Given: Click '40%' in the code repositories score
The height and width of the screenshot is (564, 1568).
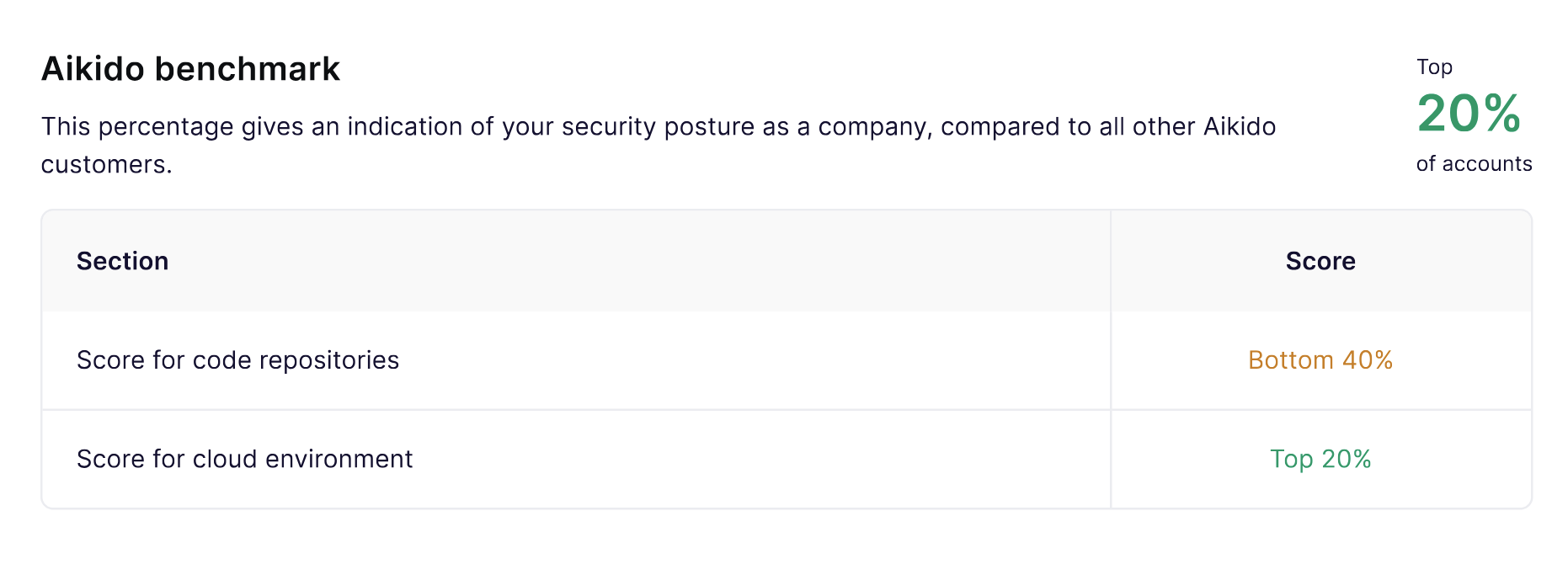Looking at the screenshot, I should tap(1368, 360).
